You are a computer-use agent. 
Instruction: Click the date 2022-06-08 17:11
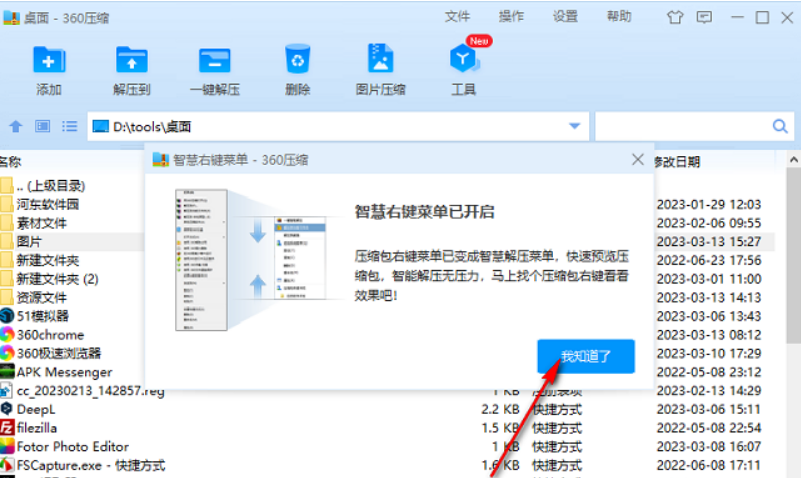[709, 465]
